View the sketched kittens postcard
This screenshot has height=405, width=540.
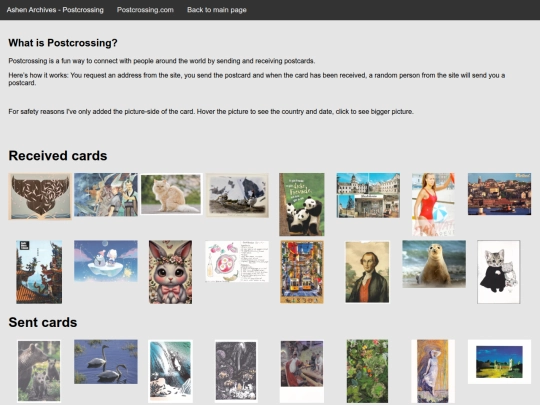pos(499,272)
